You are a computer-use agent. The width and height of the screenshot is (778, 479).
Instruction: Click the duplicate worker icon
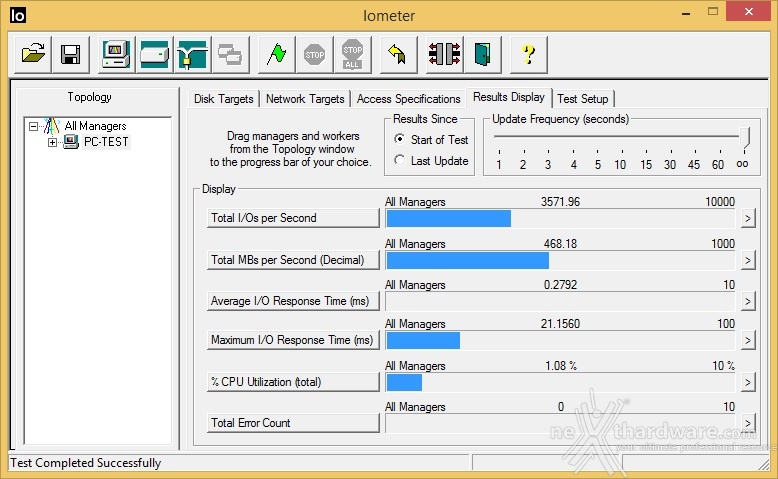pos(230,54)
